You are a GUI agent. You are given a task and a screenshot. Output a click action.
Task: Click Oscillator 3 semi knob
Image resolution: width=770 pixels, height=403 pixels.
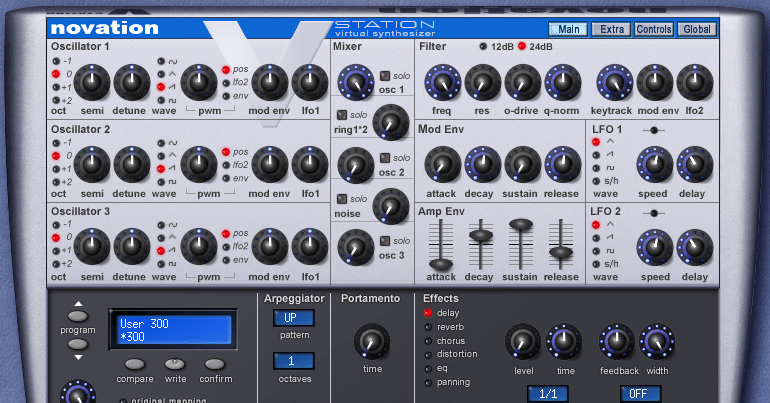(92, 246)
